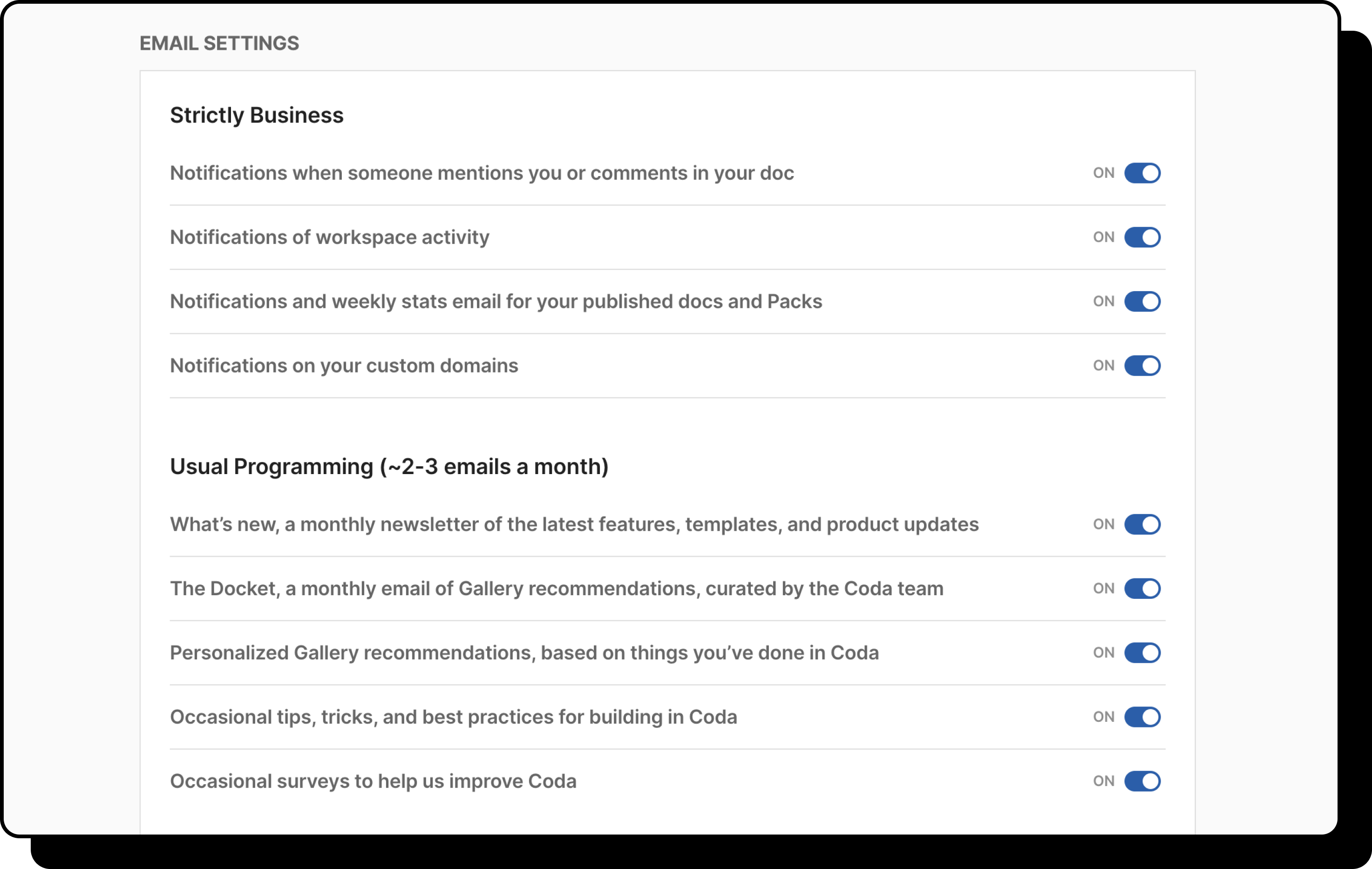1372x869 pixels.
Task: Click the Usual Programming section heading
Action: [x=389, y=466]
